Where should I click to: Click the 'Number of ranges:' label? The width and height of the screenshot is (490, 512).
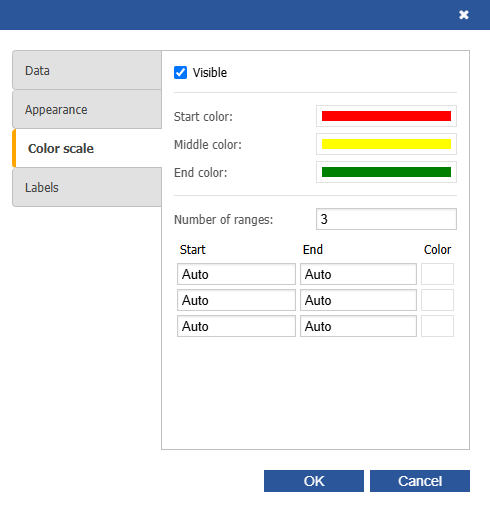tap(224, 220)
